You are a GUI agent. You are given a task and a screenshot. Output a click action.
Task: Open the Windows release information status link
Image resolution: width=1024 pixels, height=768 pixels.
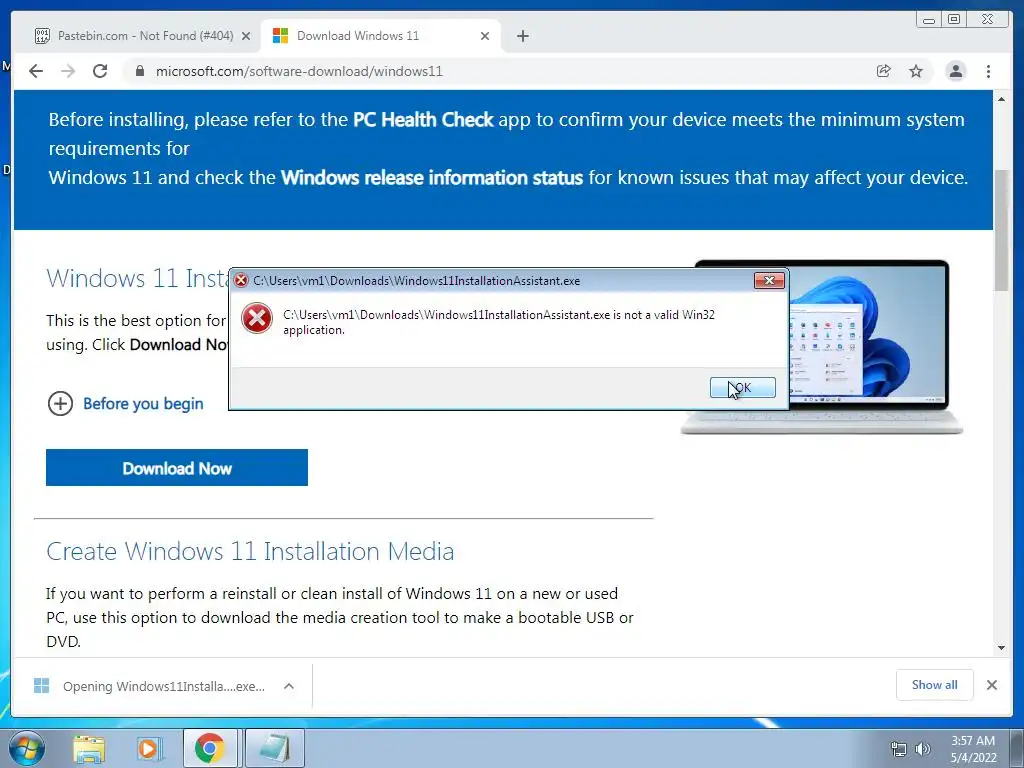click(432, 178)
